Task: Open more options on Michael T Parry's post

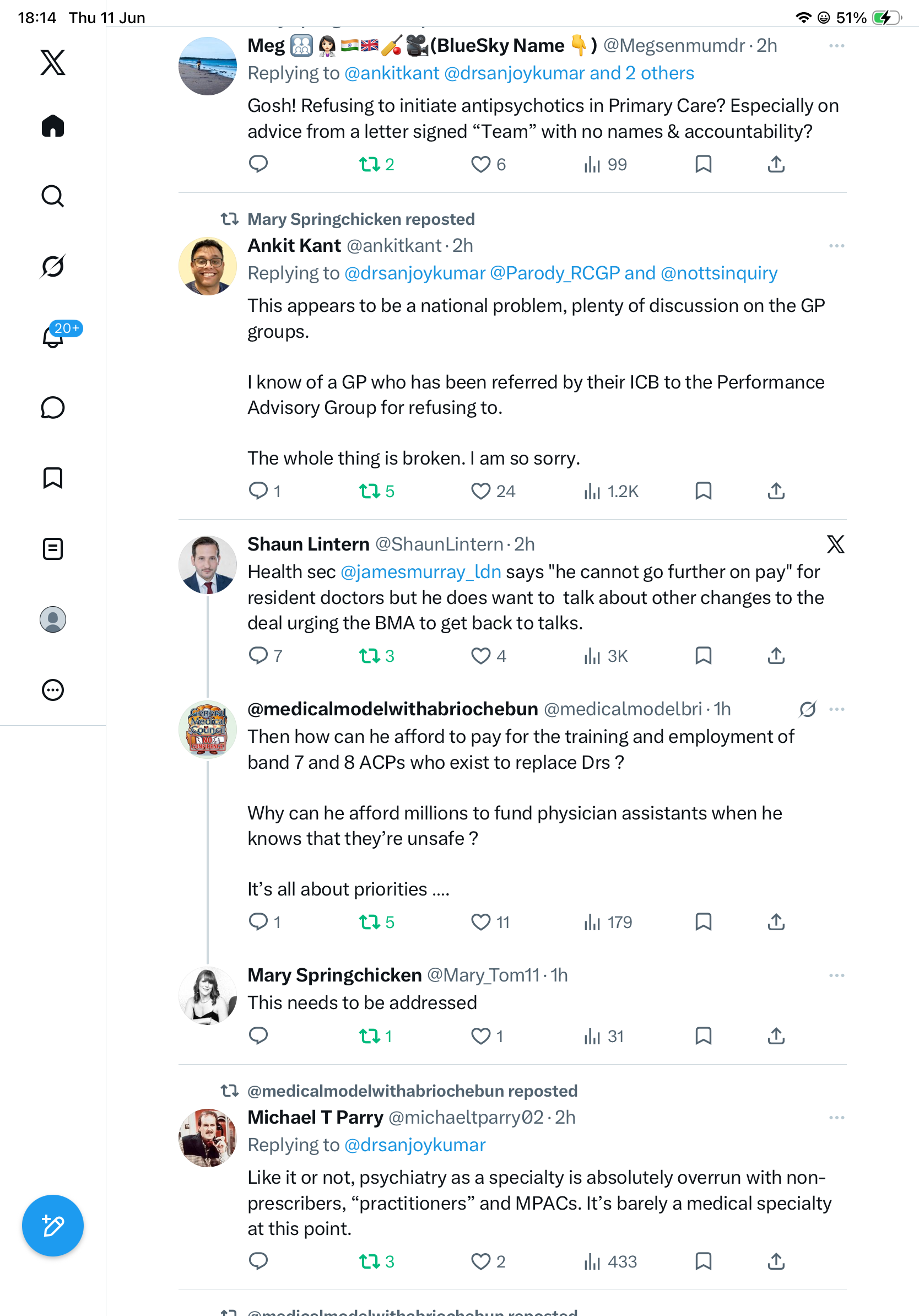Action: tap(836, 1117)
